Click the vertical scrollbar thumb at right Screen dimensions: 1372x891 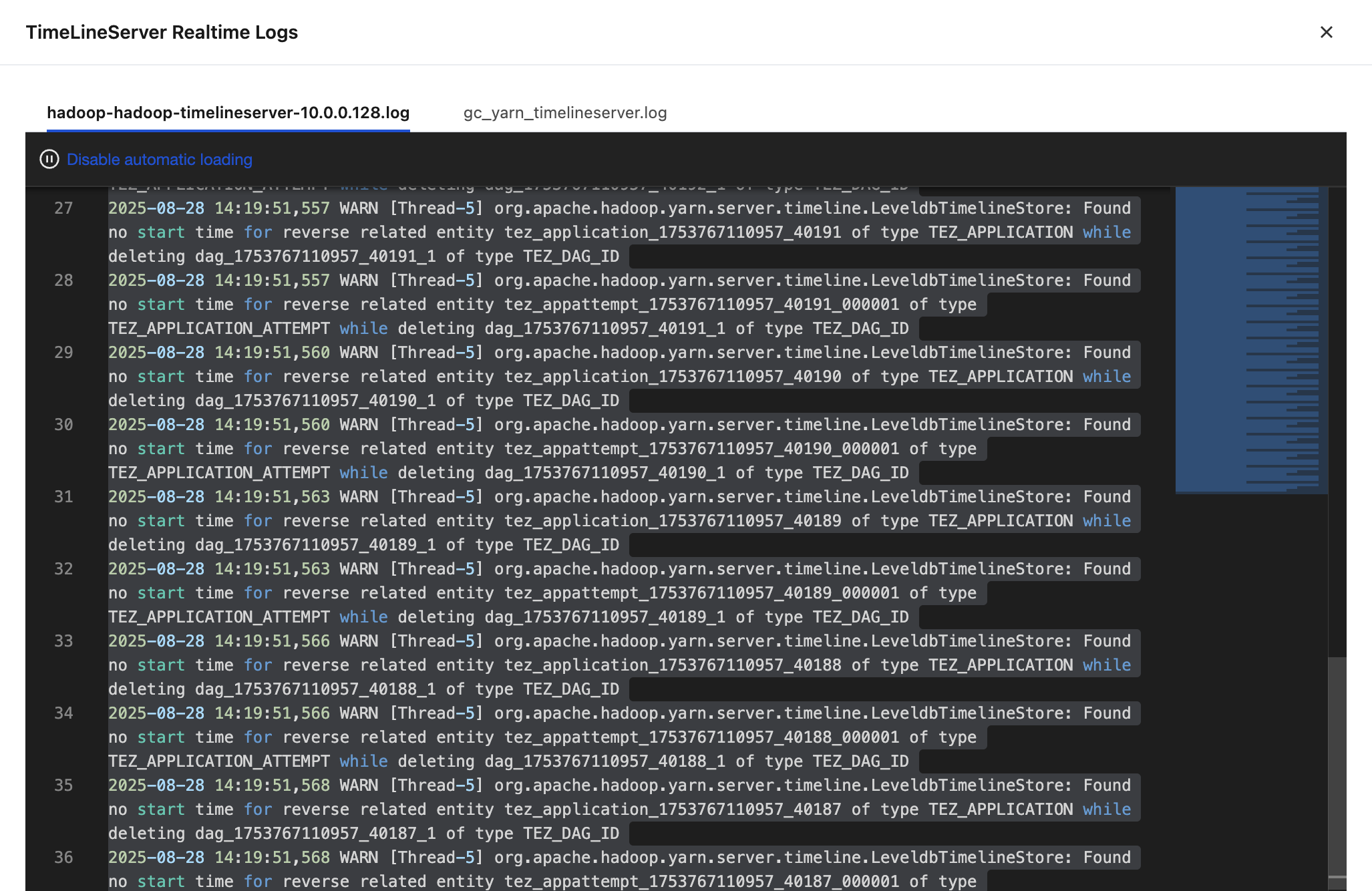tap(1337, 765)
